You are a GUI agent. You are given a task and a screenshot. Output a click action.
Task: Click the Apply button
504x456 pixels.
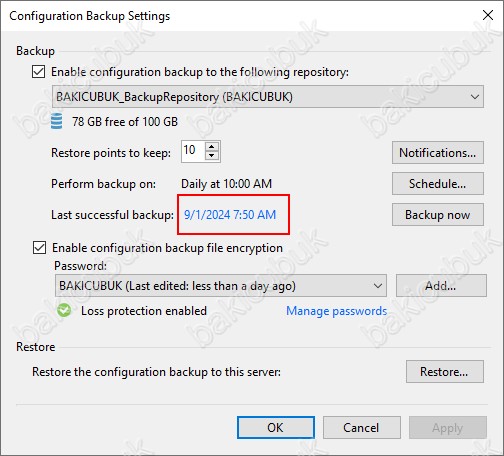(448, 427)
